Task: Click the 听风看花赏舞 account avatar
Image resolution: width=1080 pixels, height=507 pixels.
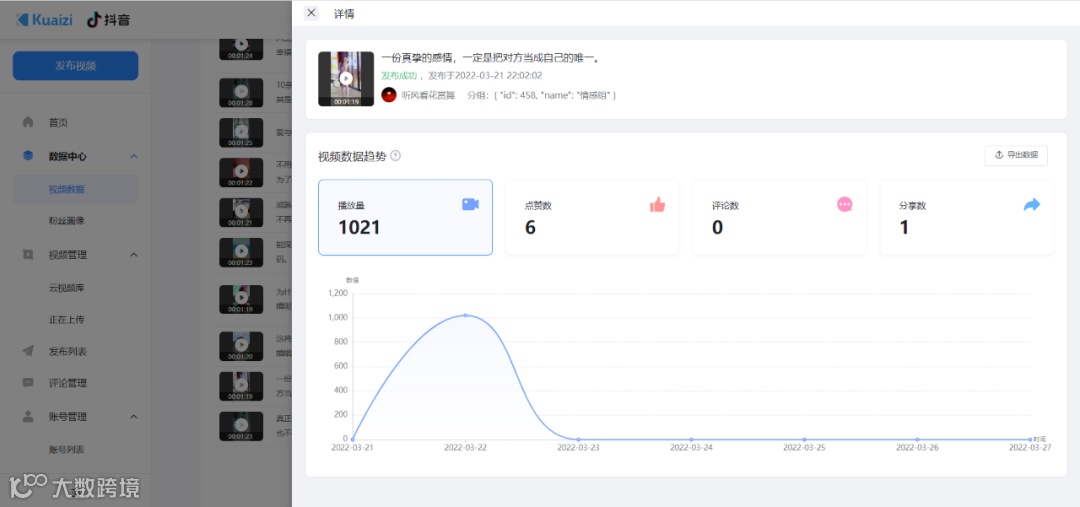Action: coord(389,95)
